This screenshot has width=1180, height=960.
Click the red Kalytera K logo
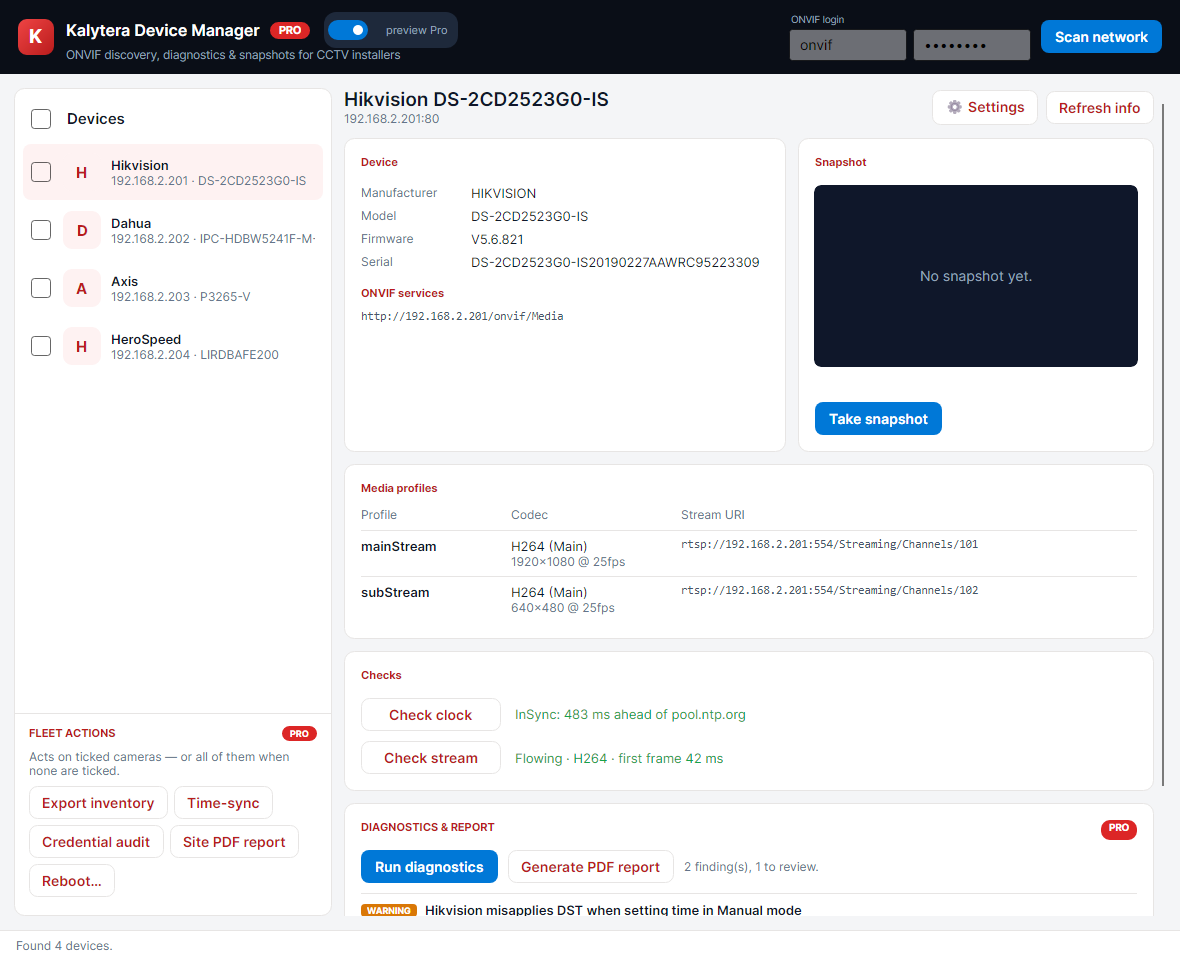coord(35,37)
